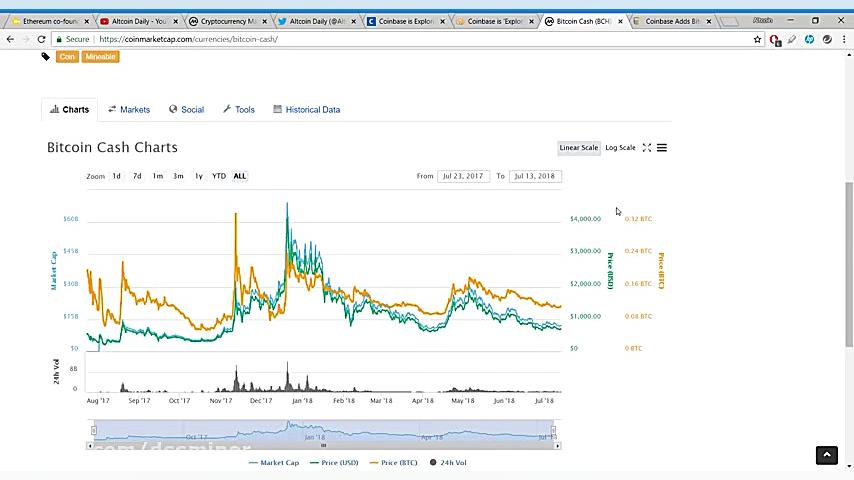Close the Altcoin Daily YouTube tab

(175, 21)
